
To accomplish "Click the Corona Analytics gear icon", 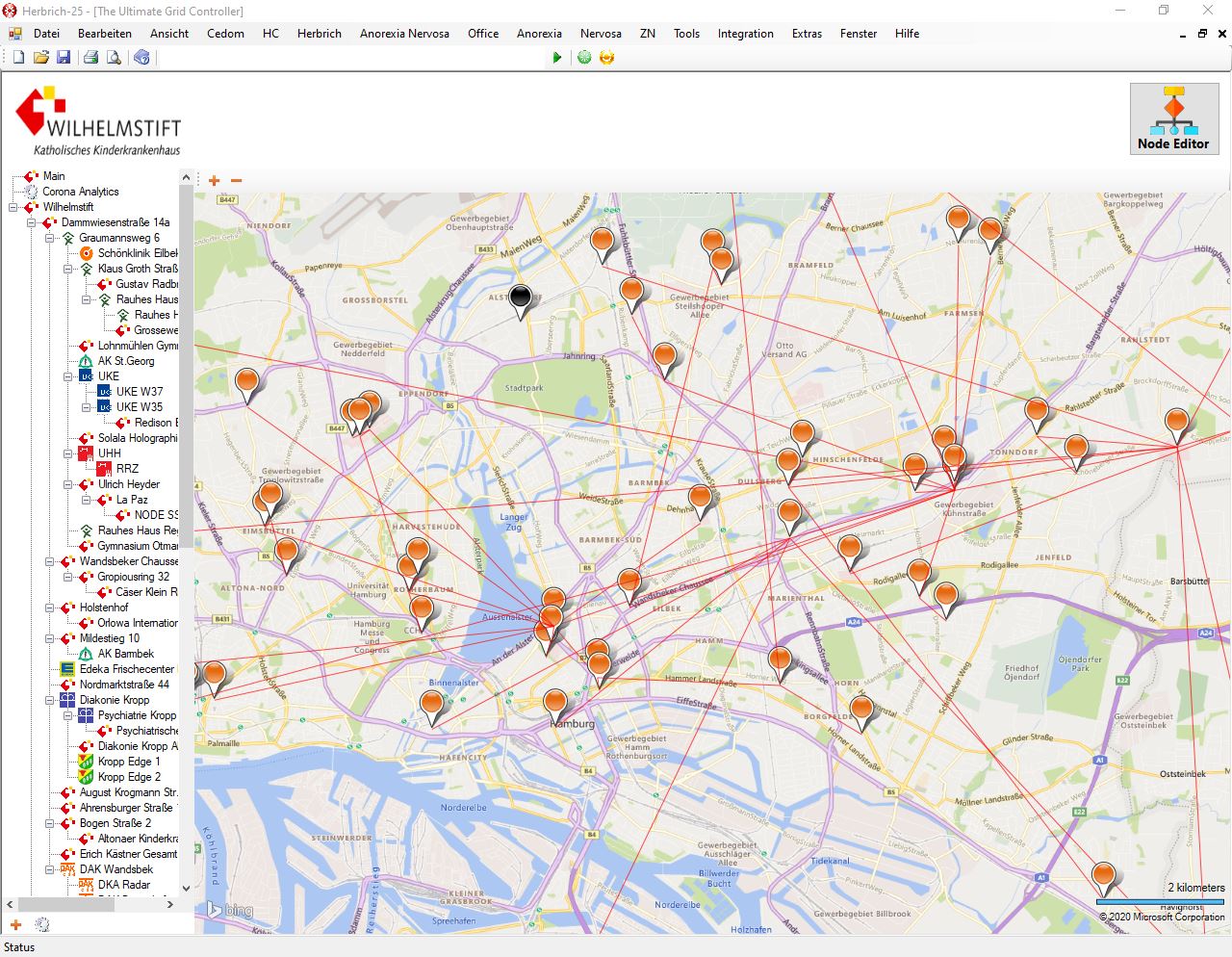I will coord(31,192).
